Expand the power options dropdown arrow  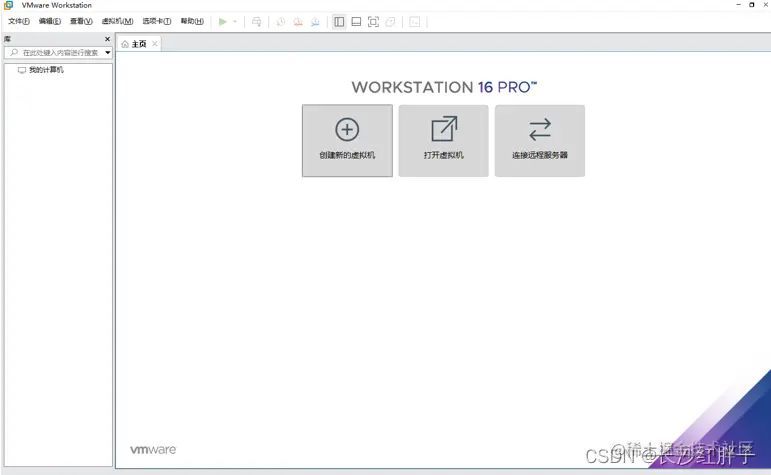235,22
